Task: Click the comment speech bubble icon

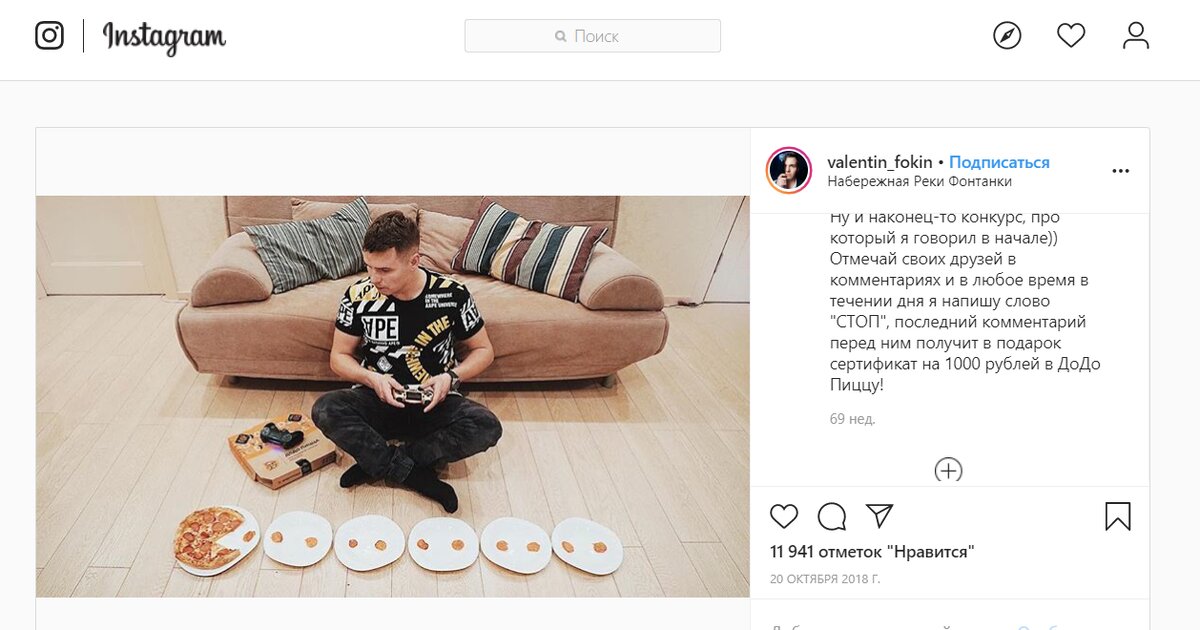Action: (x=832, y=516)
